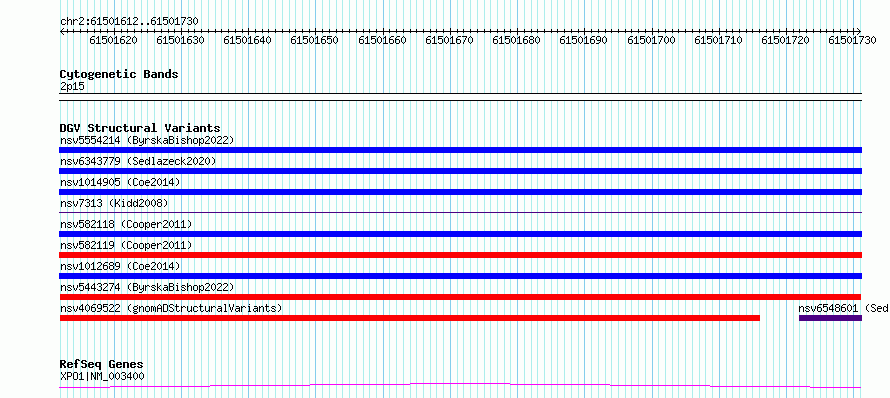The width and height of the screenshot is (890, 398).
Task: Select the red bar under nsv5443274
Action: 460,297
